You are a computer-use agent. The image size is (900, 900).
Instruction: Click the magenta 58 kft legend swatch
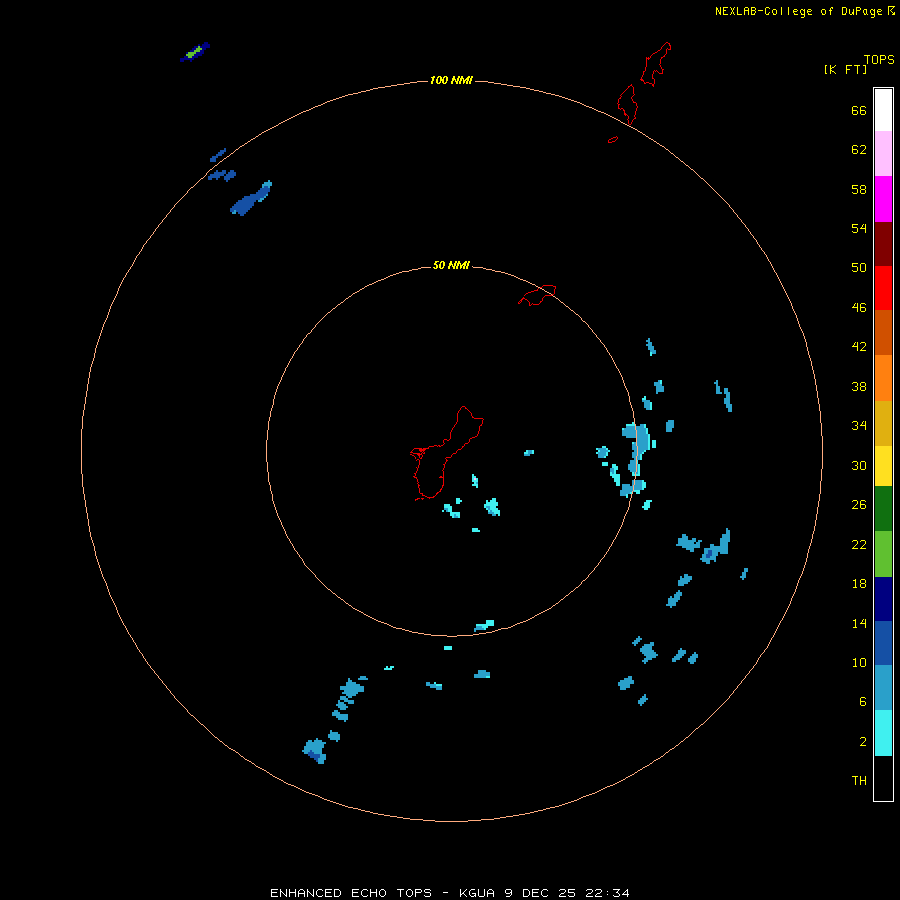[x=883, y=199]
